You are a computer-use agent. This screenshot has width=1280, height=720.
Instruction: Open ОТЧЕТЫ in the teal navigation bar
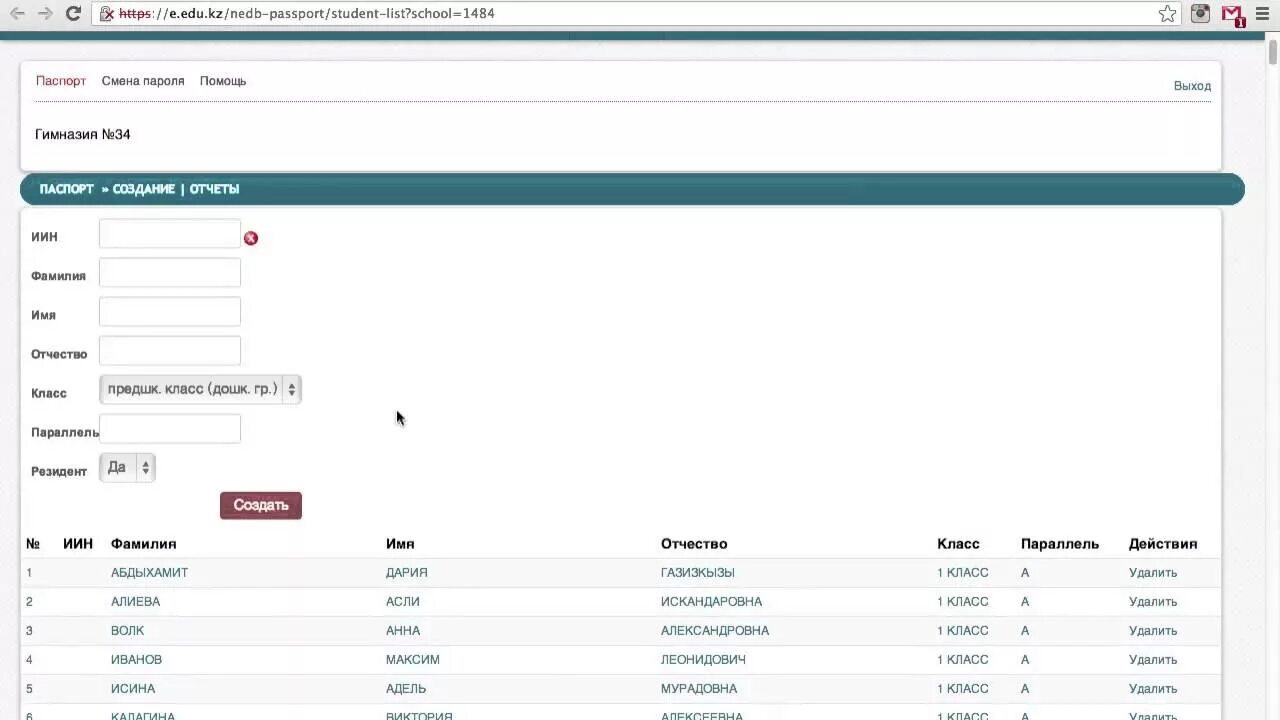(215, 189)
